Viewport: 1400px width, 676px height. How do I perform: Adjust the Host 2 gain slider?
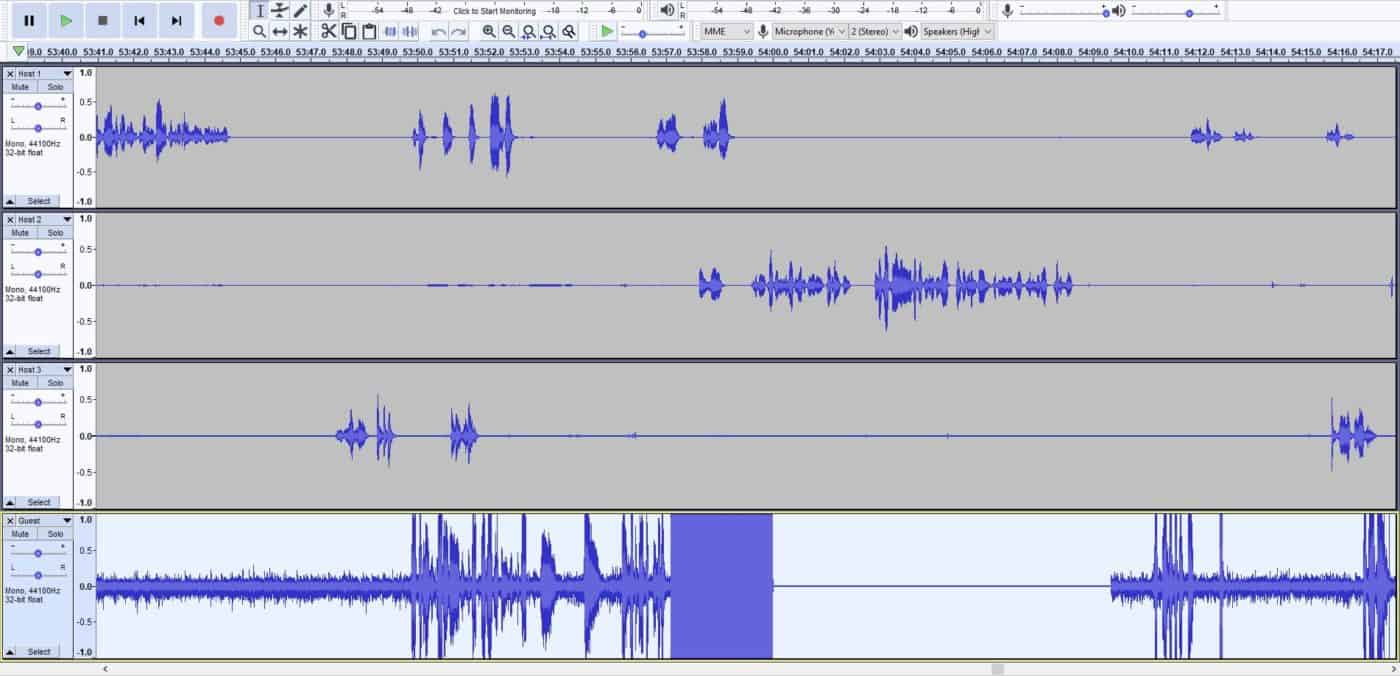(38, 251)
